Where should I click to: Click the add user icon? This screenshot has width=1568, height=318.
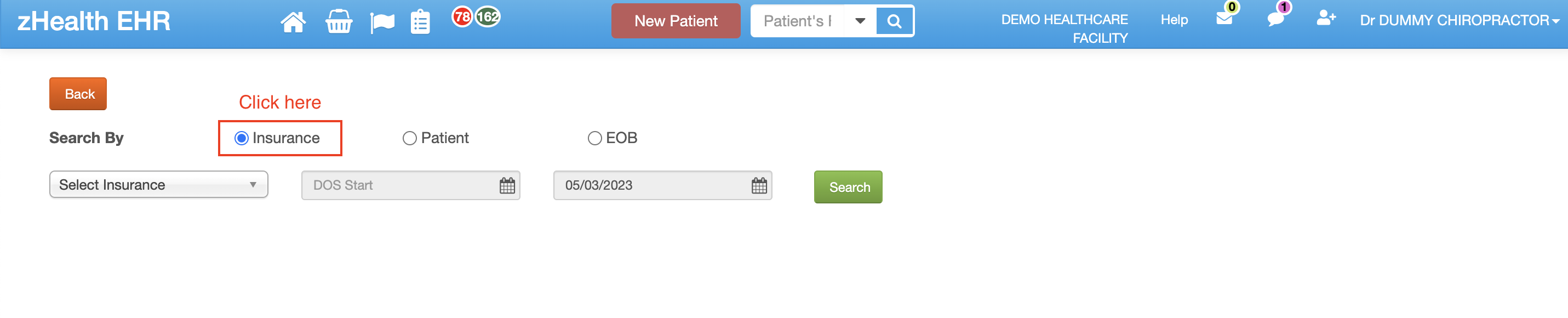[x=1326, y=18]
